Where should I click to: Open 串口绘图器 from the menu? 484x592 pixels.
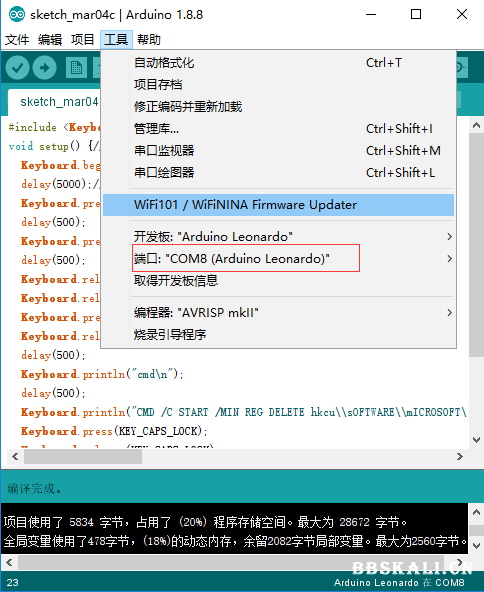(x=278, y=173)
